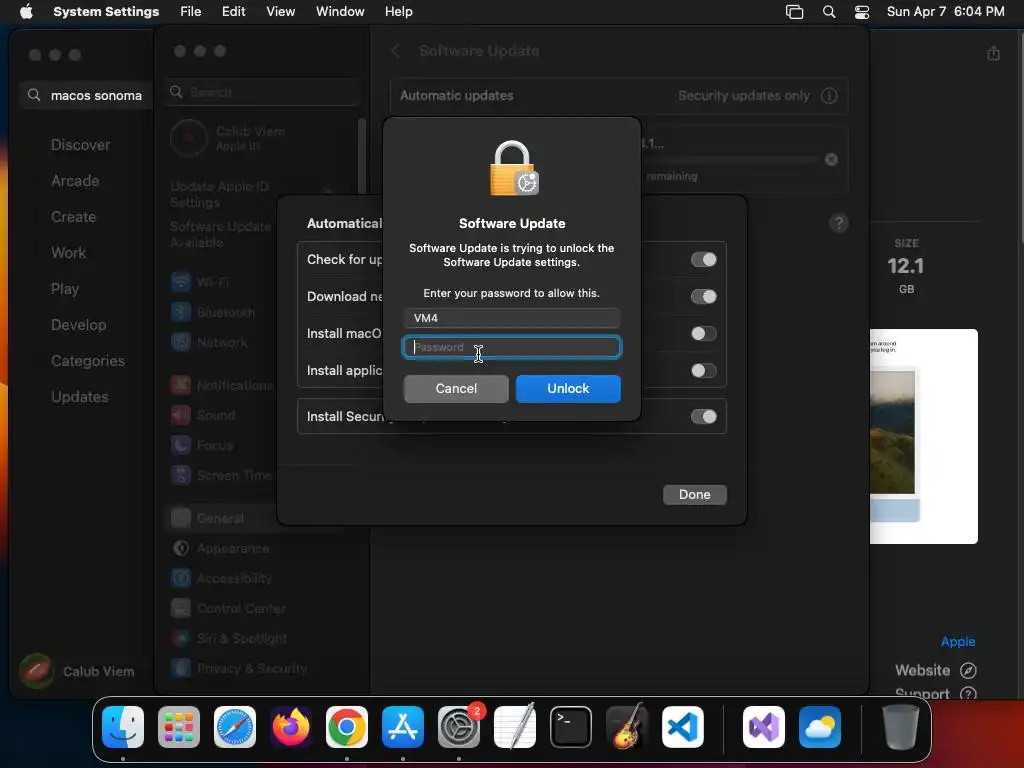1024x768 pixels.
Task: Open the Apple menu
Action: 26,12
